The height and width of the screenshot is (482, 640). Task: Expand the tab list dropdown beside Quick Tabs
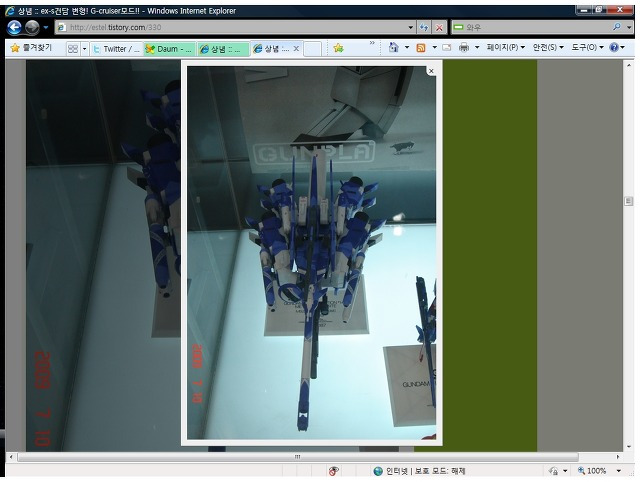click(84, 49)
